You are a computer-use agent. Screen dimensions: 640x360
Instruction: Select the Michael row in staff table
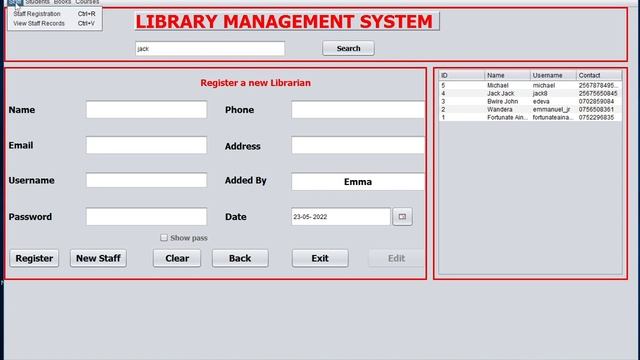click(530, 85)
